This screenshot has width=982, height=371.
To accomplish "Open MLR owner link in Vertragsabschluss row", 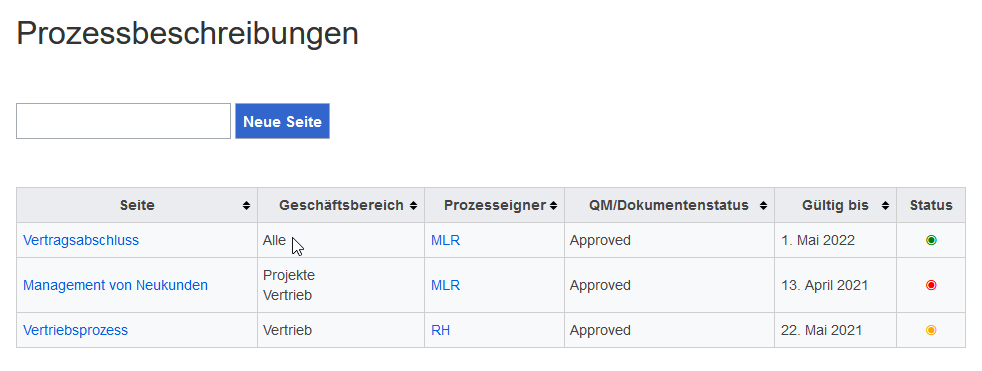I will click(x=445, y=240).
